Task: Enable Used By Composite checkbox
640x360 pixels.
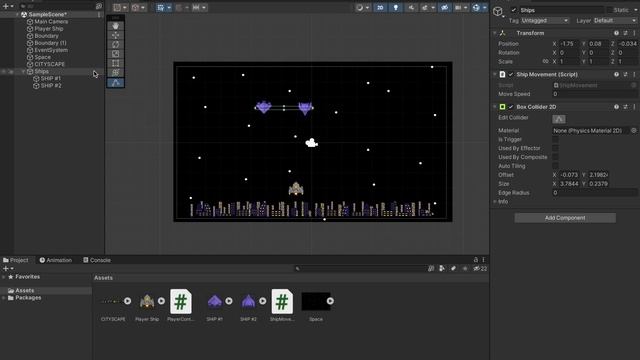Action: 555,157
